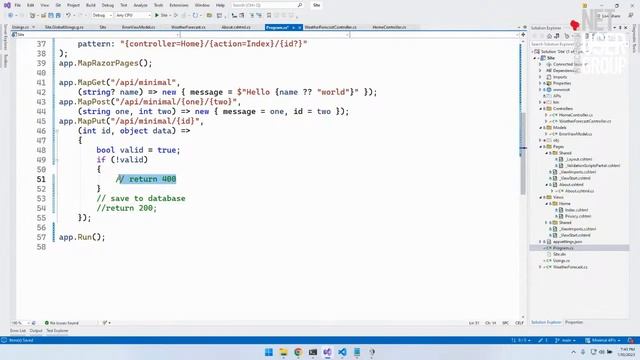Collapse the Pages folder
640x360 pixels.
tap(540, 147)
